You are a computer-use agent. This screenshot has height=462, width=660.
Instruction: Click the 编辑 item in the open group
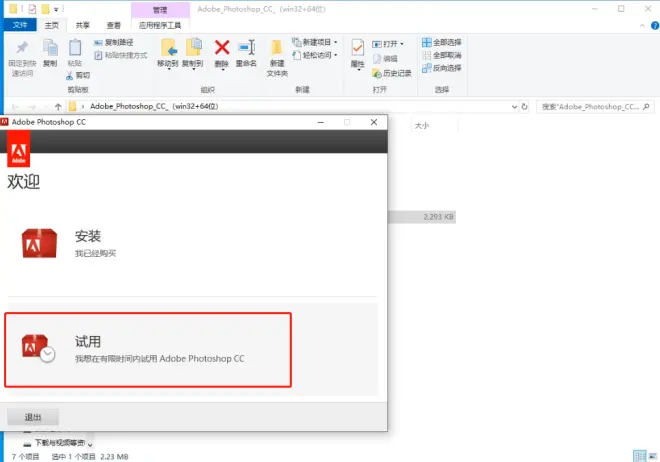[x=385, y=58]
